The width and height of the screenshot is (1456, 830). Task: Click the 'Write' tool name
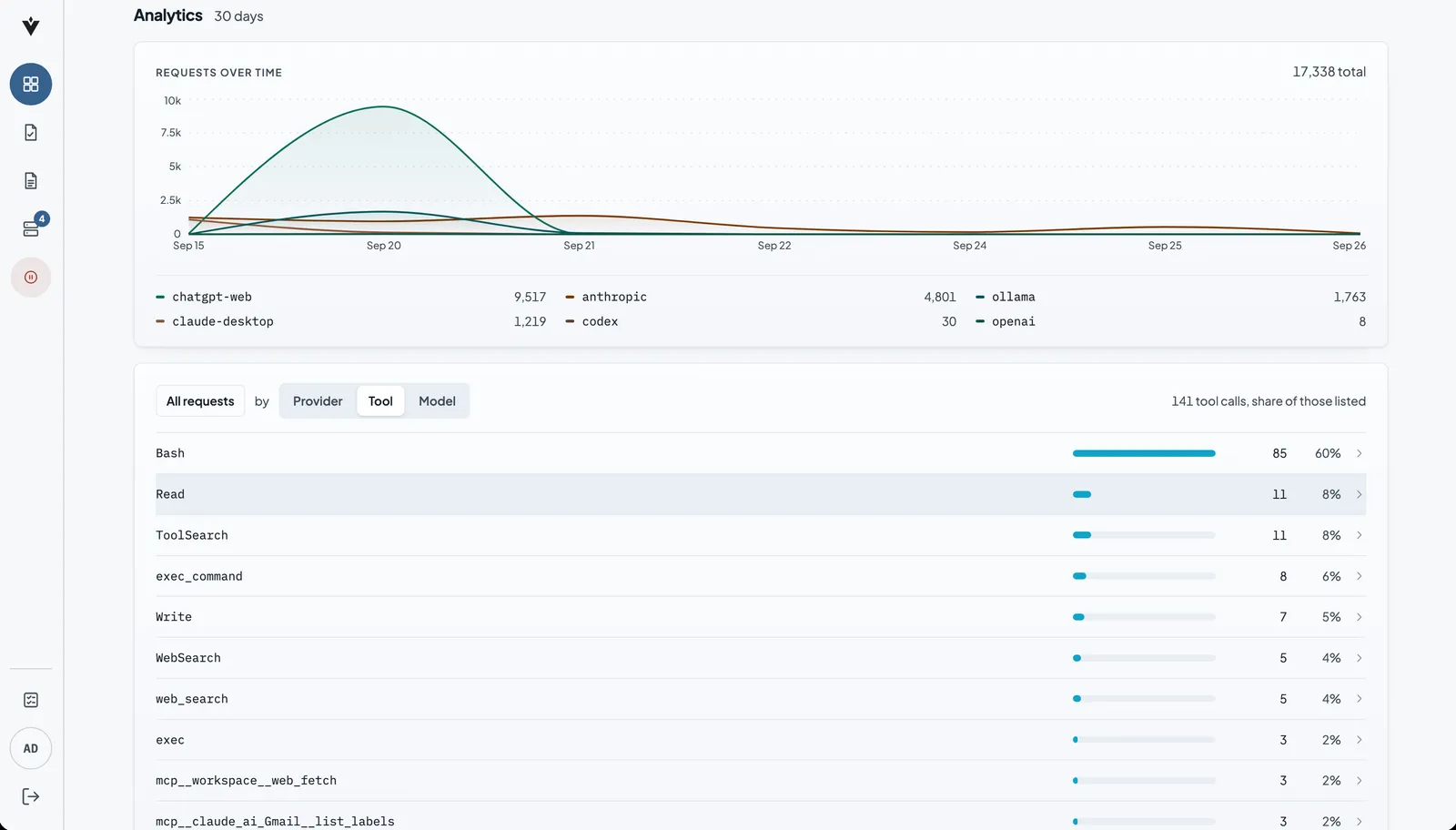click(x=174, y=617)
